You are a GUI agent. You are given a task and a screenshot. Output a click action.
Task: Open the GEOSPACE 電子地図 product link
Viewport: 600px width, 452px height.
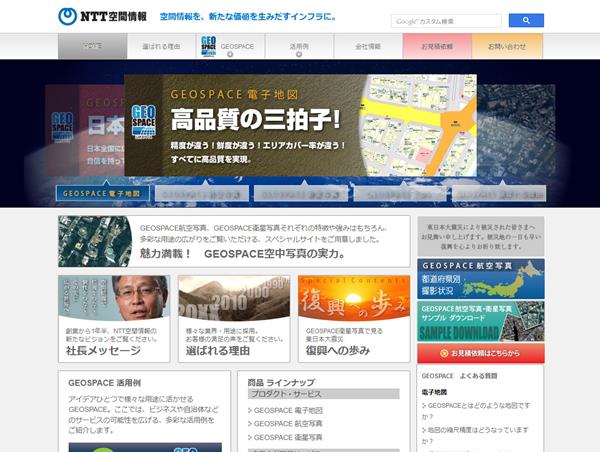tap(288, 410)
